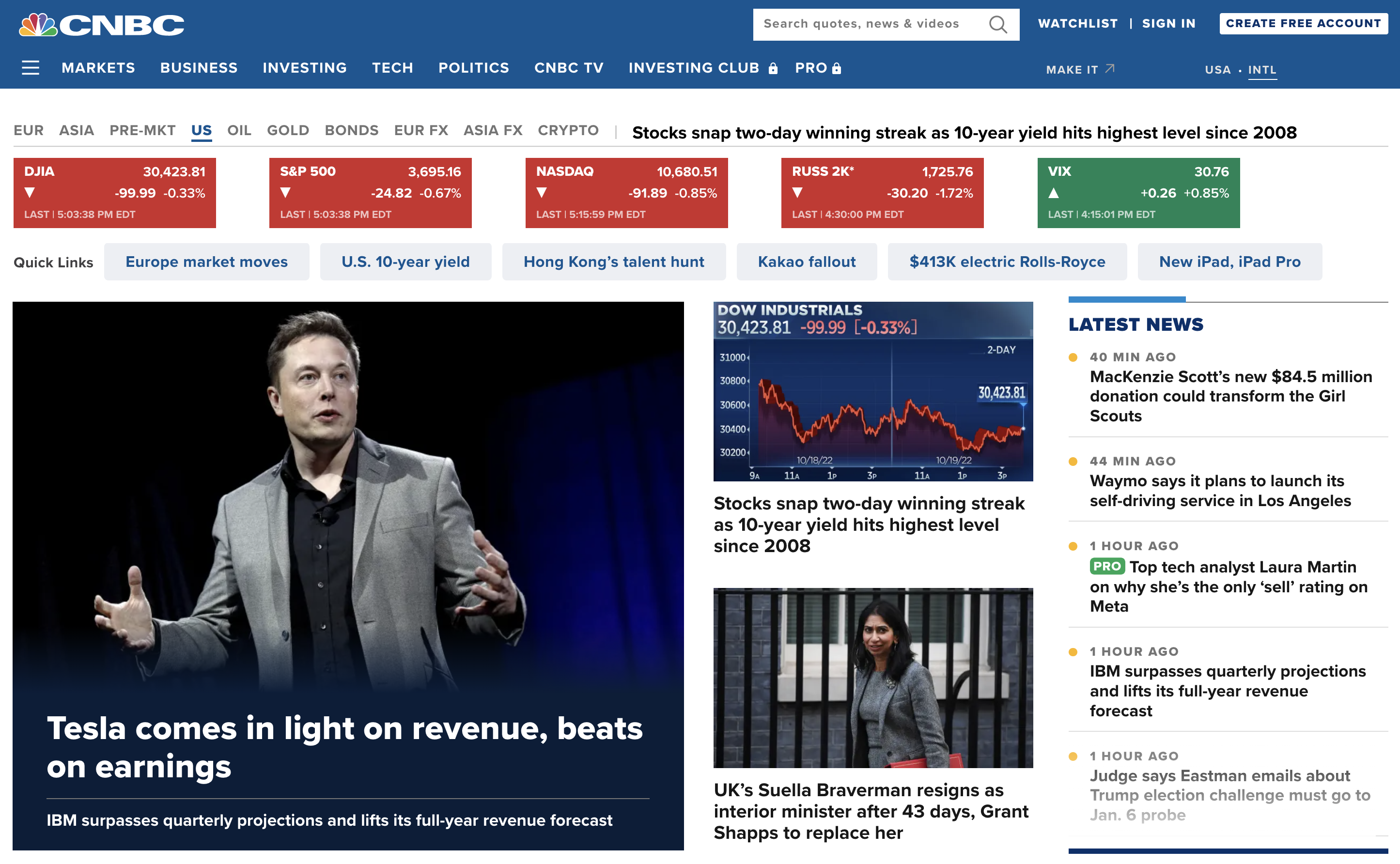Screen dimensions: 1400x864
Task: Open IBM story link under Tesla headline
Action: 329,820
